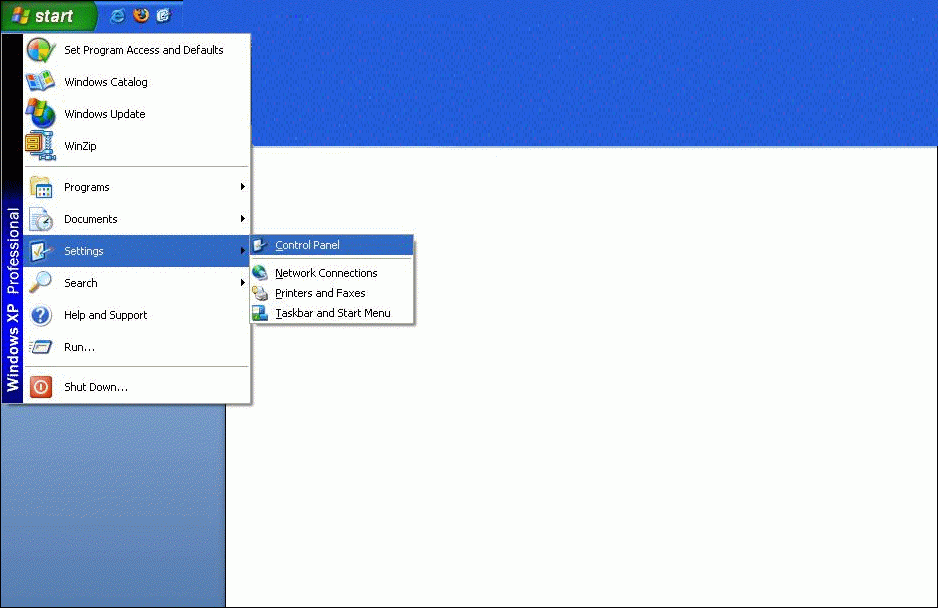Image resolution: width=938 pixels, height=608 pixels.
Task: Click the Windows Update globe icon
Action: (40, 113)
